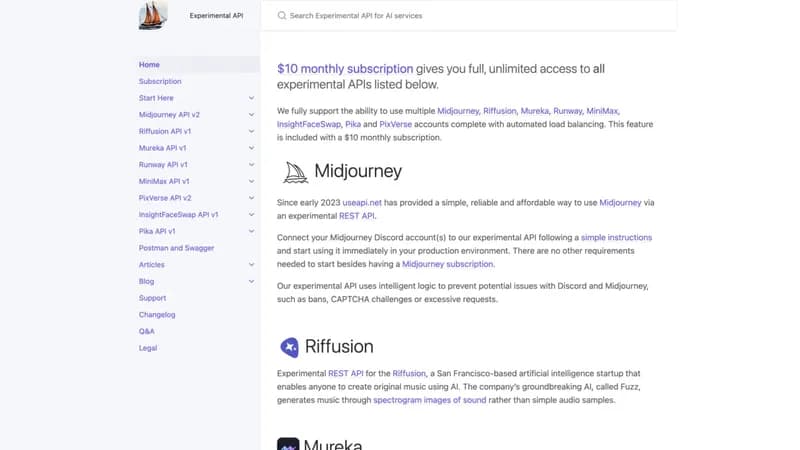This screenshot has width=800, height=450.
Task: Expand the Articles chevron
Action: click(x=251, y=265)
